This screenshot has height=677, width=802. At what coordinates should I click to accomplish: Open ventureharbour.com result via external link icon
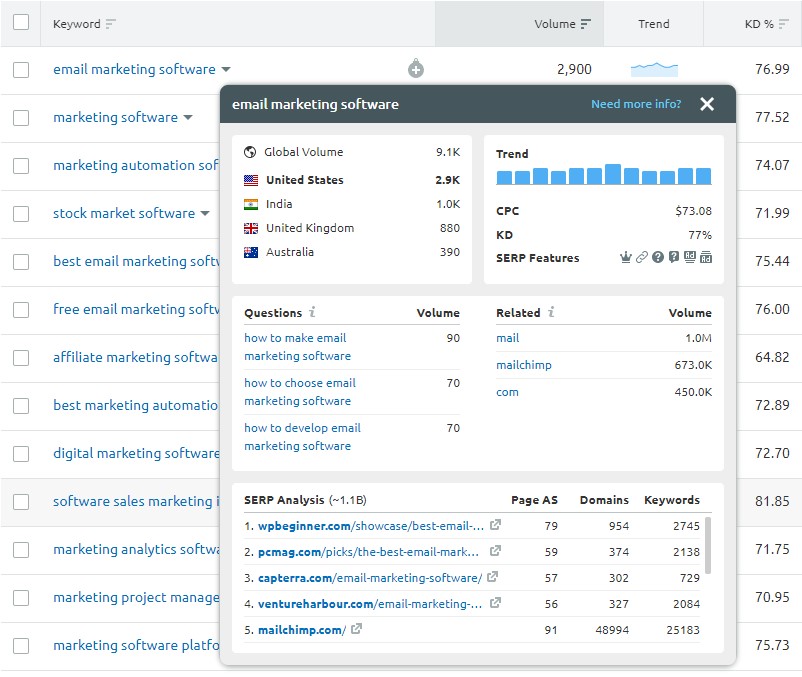tap(495, 603)
